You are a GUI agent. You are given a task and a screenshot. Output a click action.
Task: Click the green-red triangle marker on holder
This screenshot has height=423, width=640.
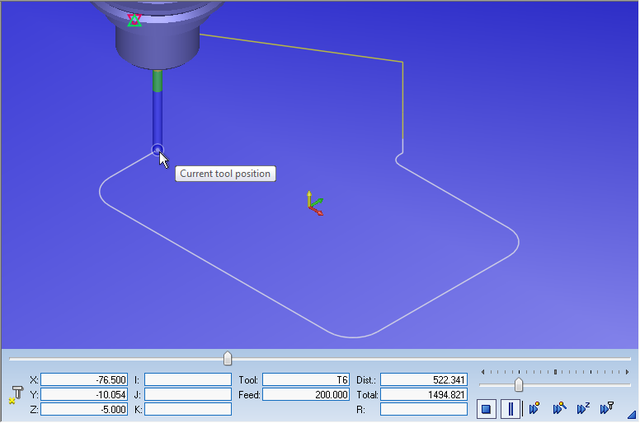134,20
